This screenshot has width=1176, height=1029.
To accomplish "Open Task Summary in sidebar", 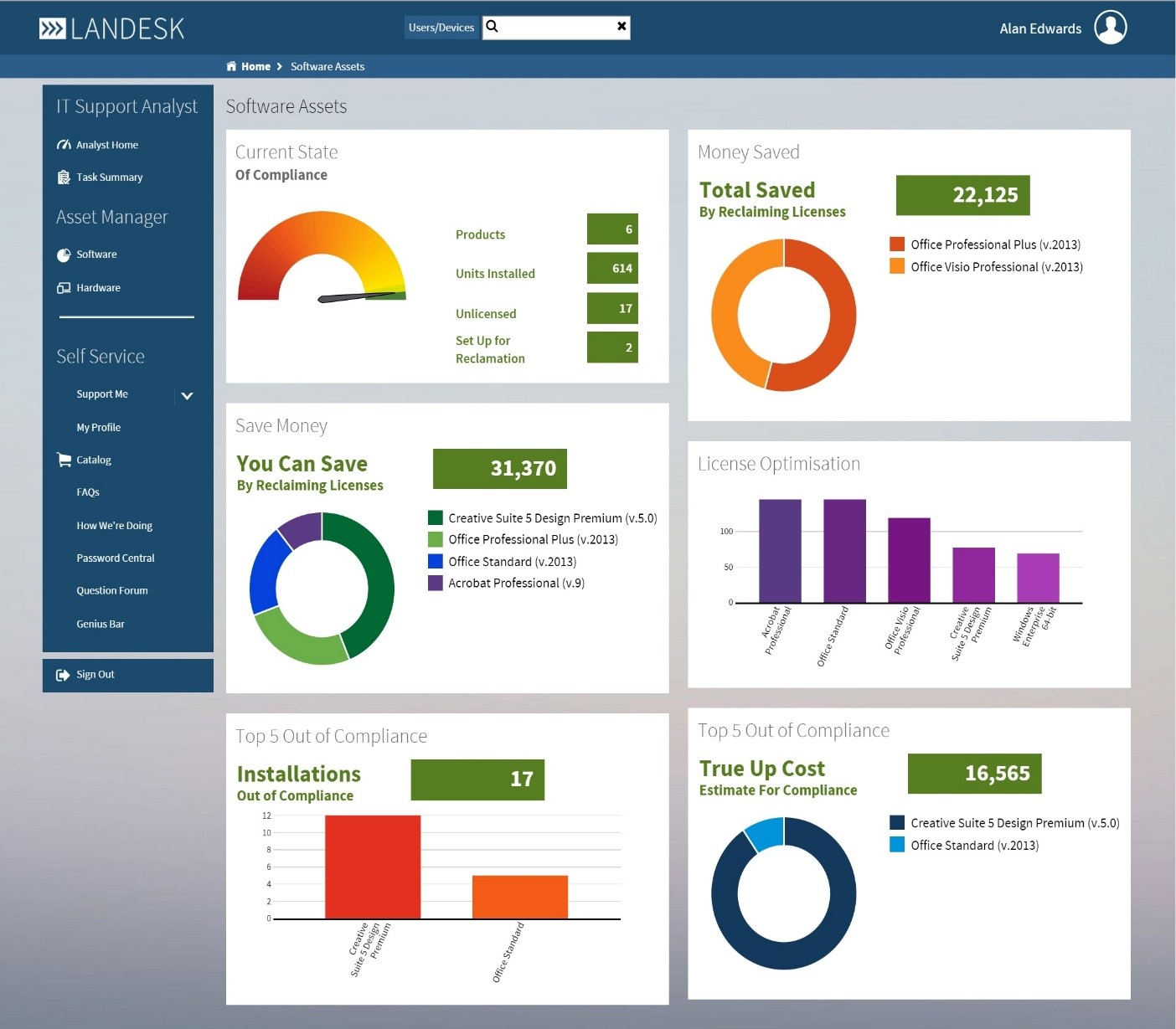I will [110, 178].
